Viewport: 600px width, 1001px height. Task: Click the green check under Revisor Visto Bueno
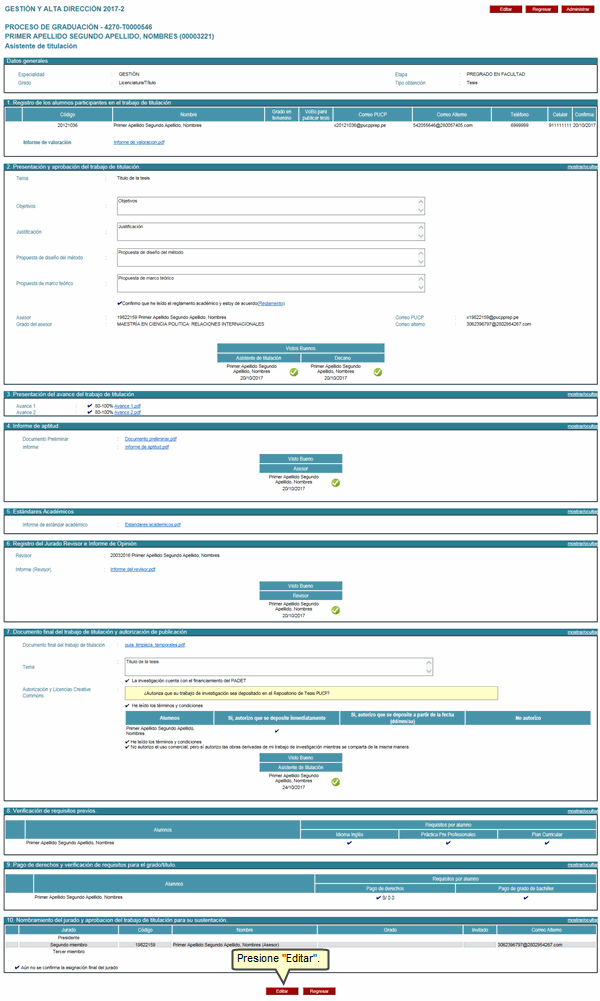(x=336, y=610)
